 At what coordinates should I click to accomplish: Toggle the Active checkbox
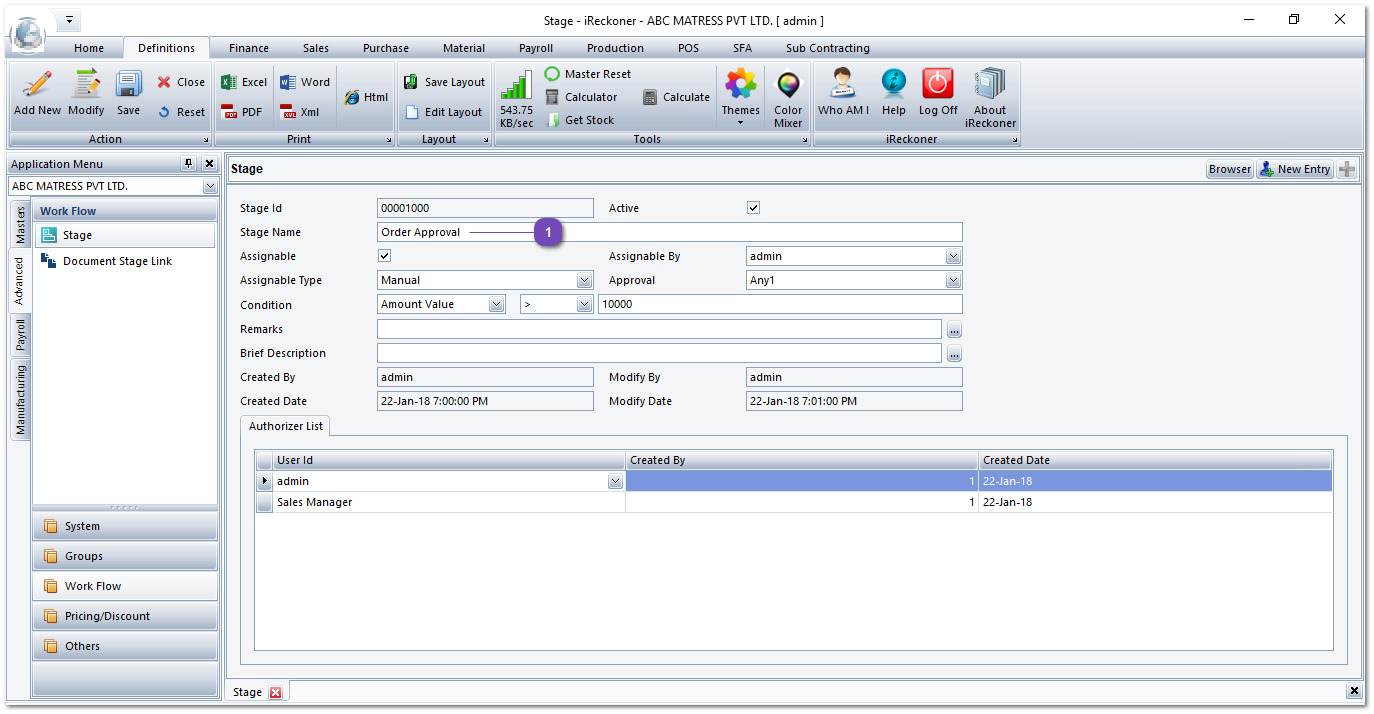[754, 208]
